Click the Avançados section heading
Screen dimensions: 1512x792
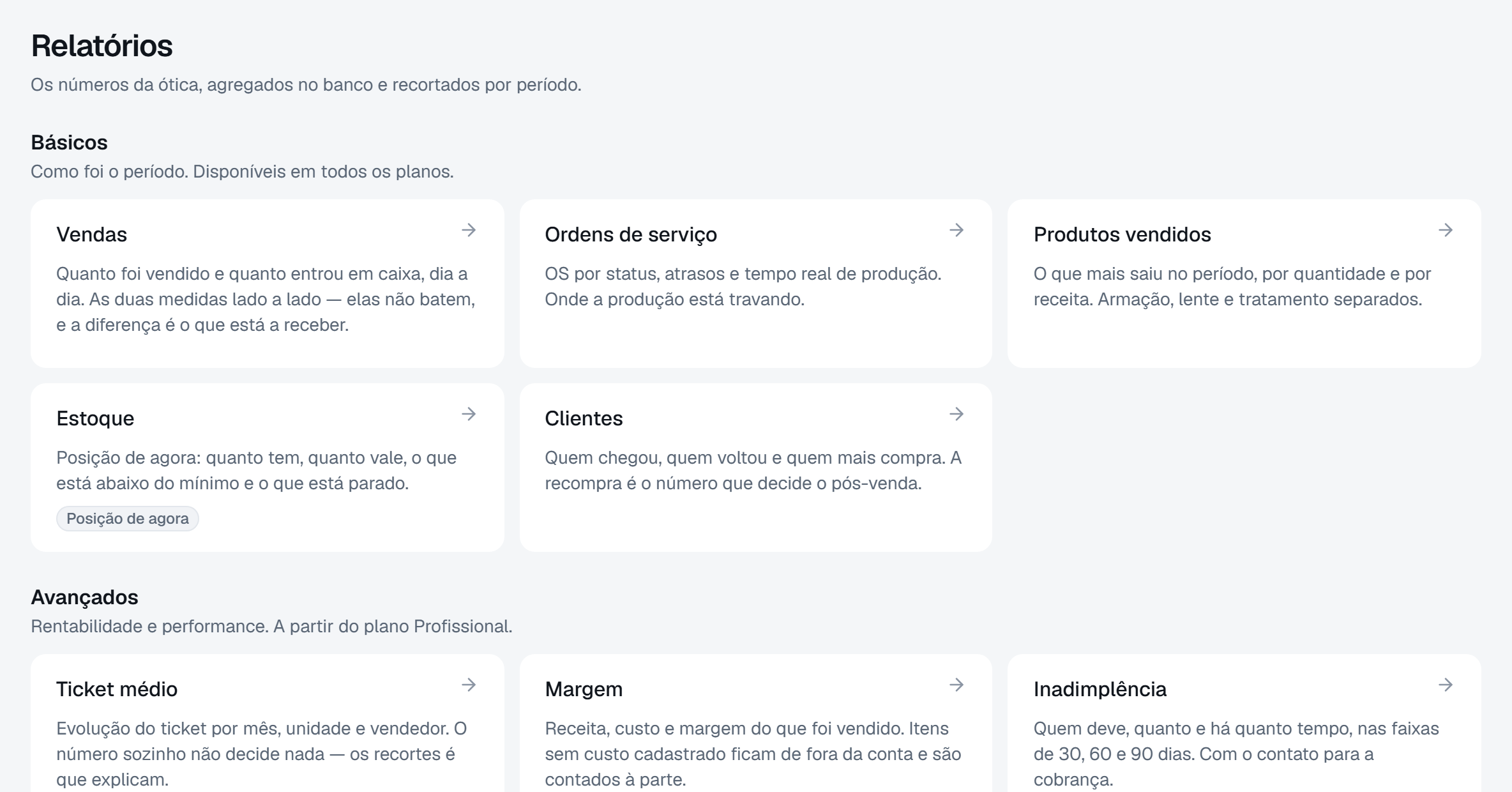[84, 597]
